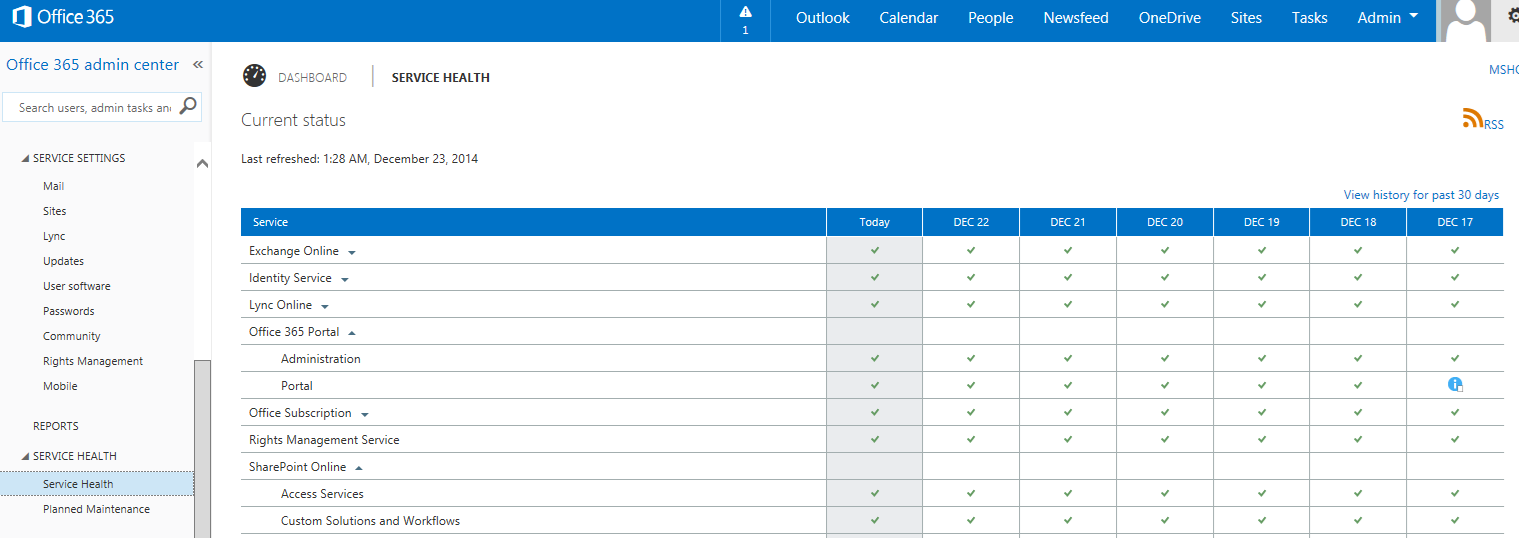The width and height of the screenshot is (1519, 538).
Task: Click Office Subscription DEC 21 checkmark
Action: pos(1068,412)
